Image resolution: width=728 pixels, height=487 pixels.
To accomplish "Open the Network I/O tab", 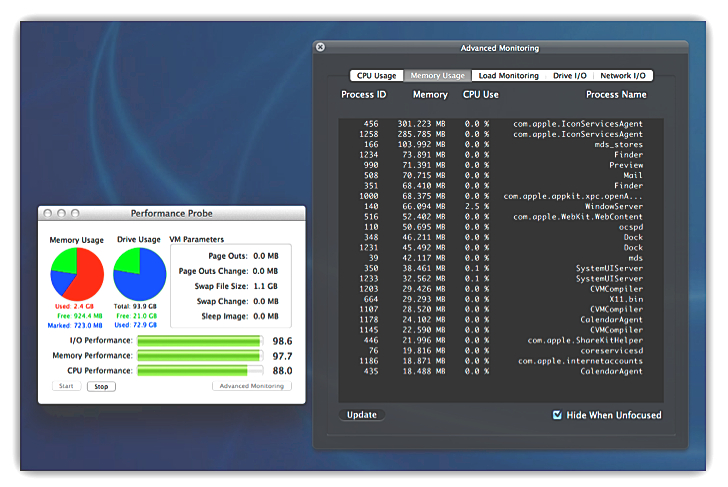I will (x=623, y=76).
